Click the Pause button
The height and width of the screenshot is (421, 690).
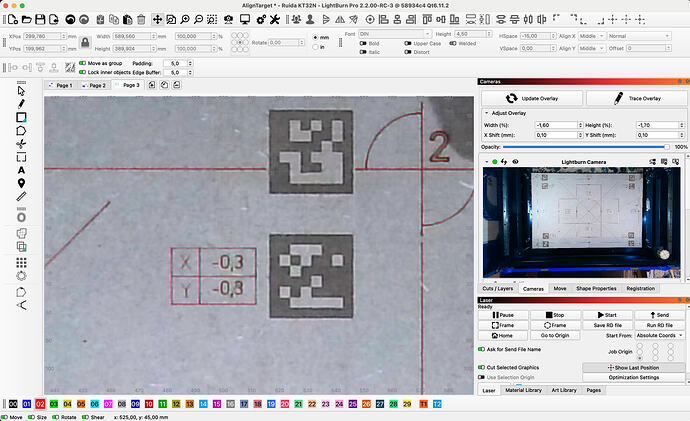[503, 315]
